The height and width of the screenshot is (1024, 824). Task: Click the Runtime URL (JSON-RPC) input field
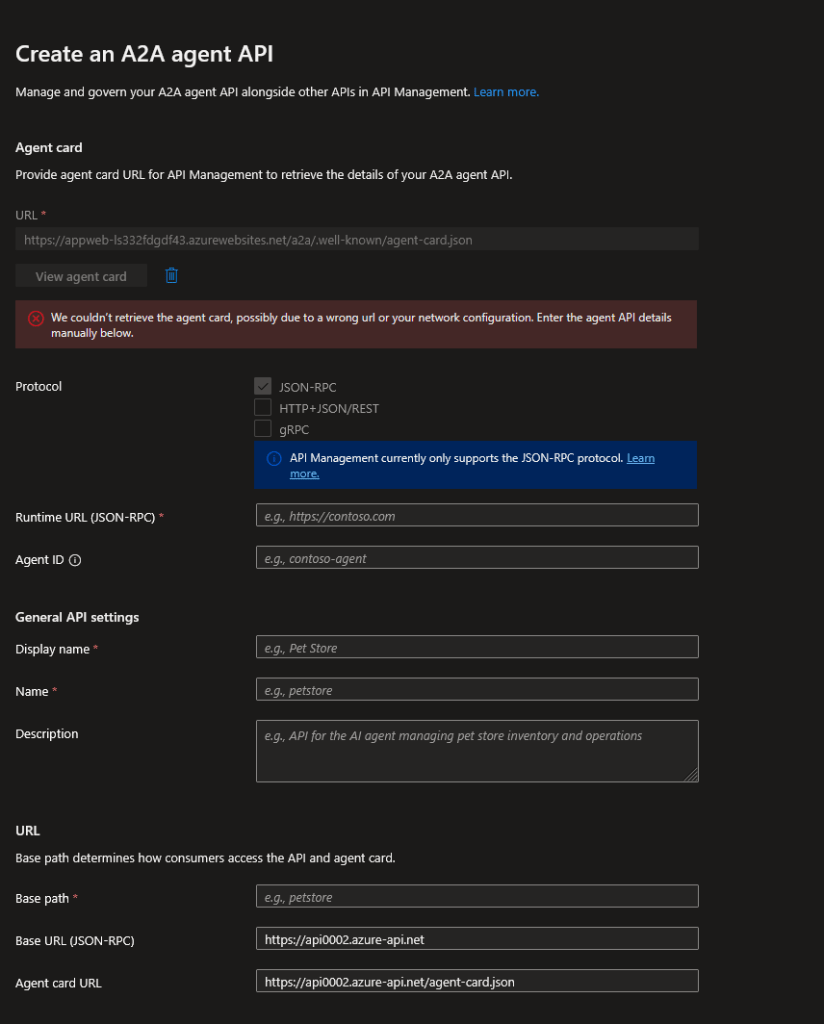[477, 514]
